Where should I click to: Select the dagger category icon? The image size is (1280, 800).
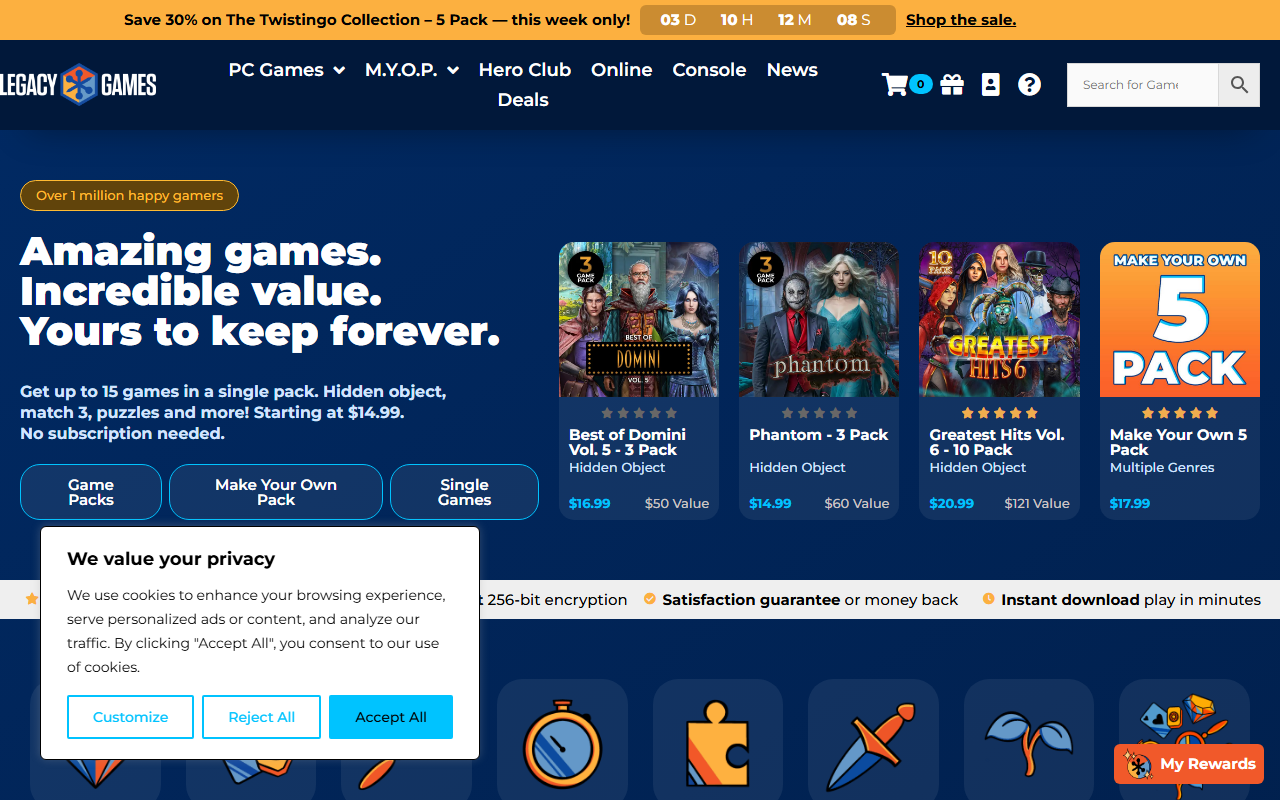pyautogui.click(x=873, y=745)
